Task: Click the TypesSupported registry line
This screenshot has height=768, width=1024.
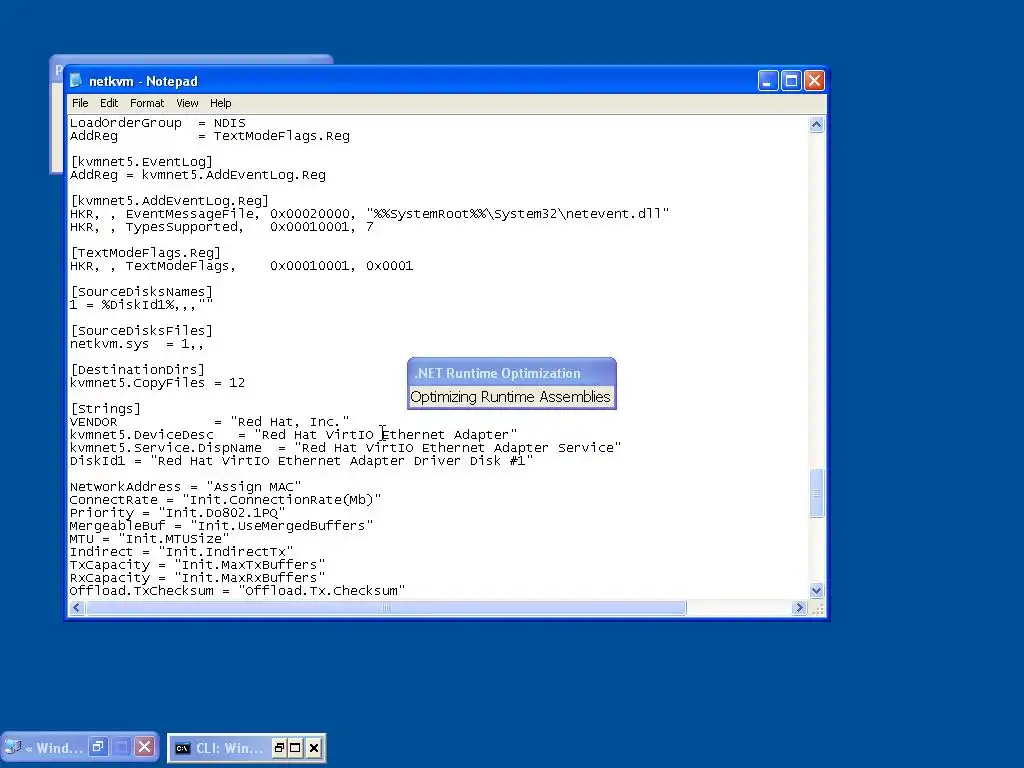Action: 221,227
